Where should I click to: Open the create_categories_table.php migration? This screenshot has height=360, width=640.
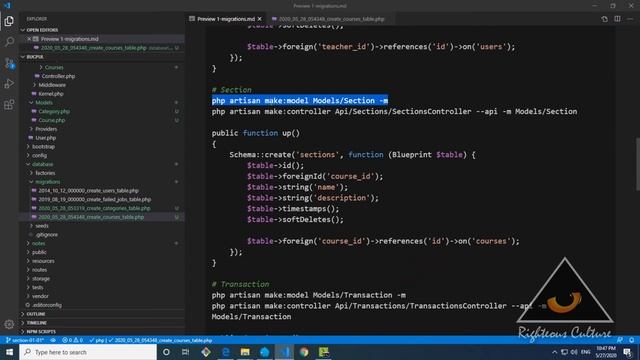point(94,208)
